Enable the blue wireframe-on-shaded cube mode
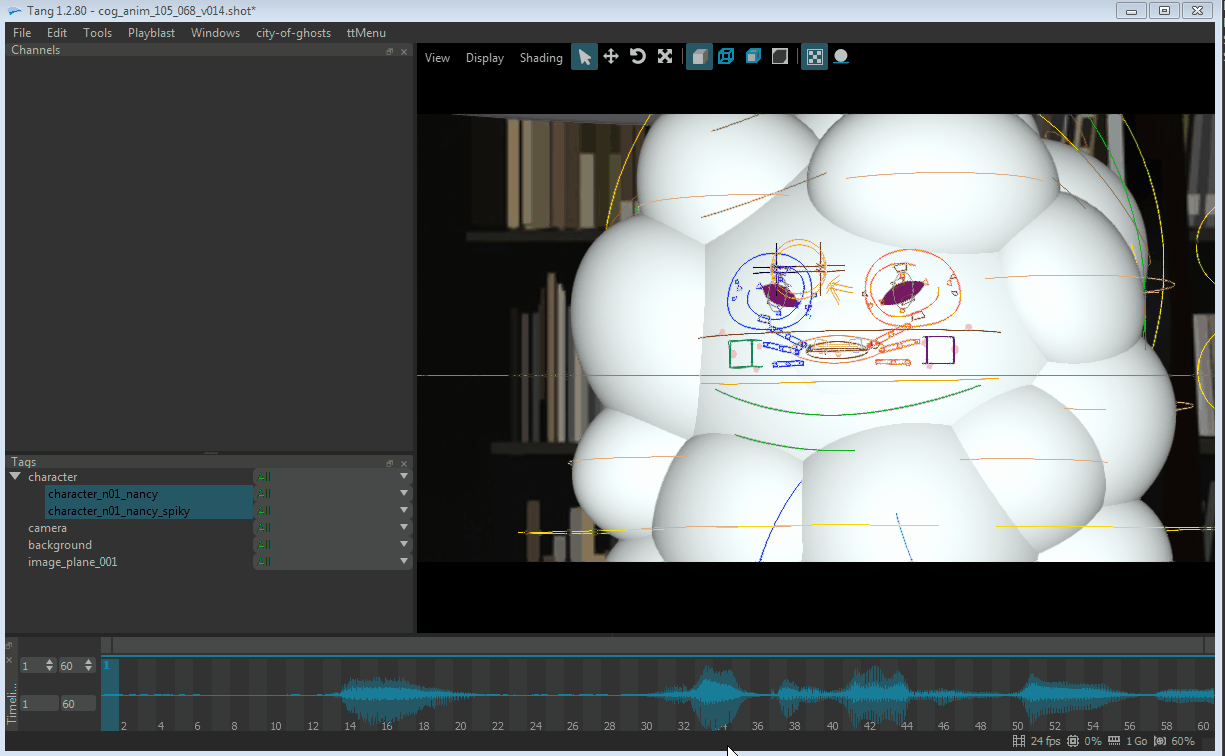Image resolution: width=1225 pixels, height=756 pixels. click(x=753, y=57)
